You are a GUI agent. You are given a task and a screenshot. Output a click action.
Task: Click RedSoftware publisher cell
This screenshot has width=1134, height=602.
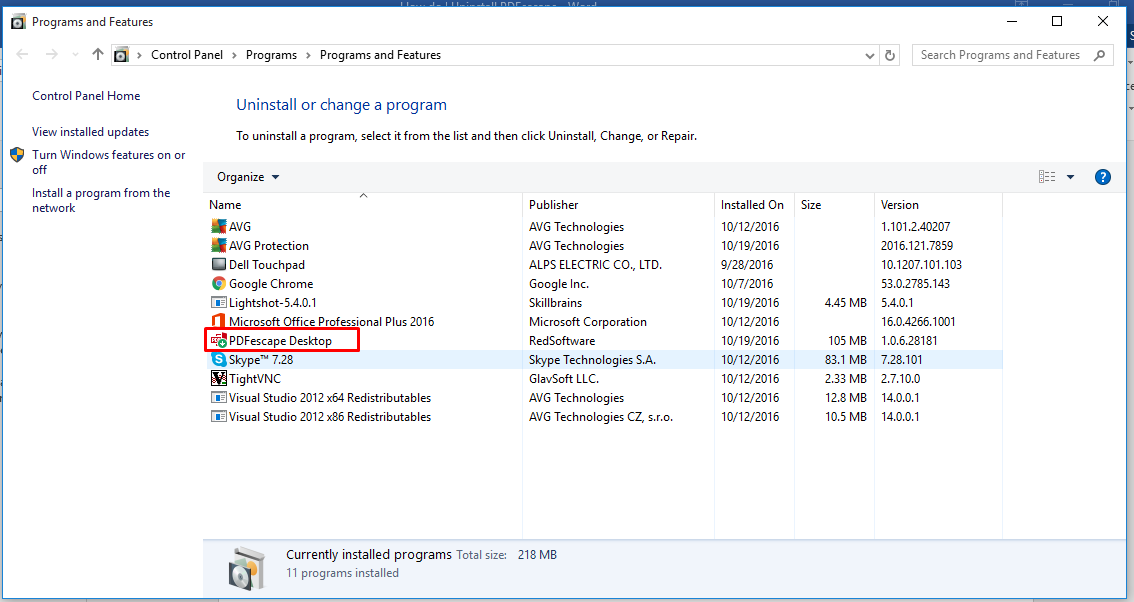point(562,341)
